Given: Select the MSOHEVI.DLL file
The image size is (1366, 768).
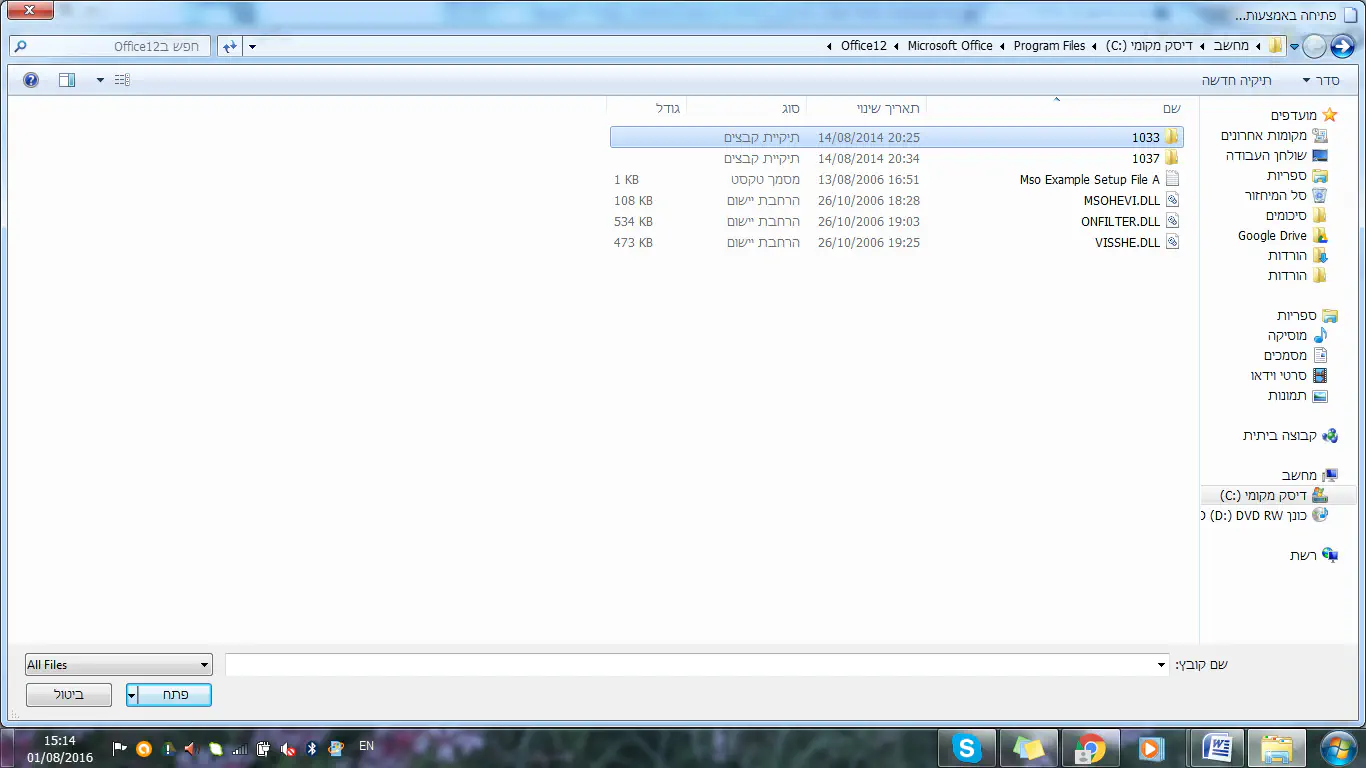Looking at the screenshot, I should tap(1121, 201).
